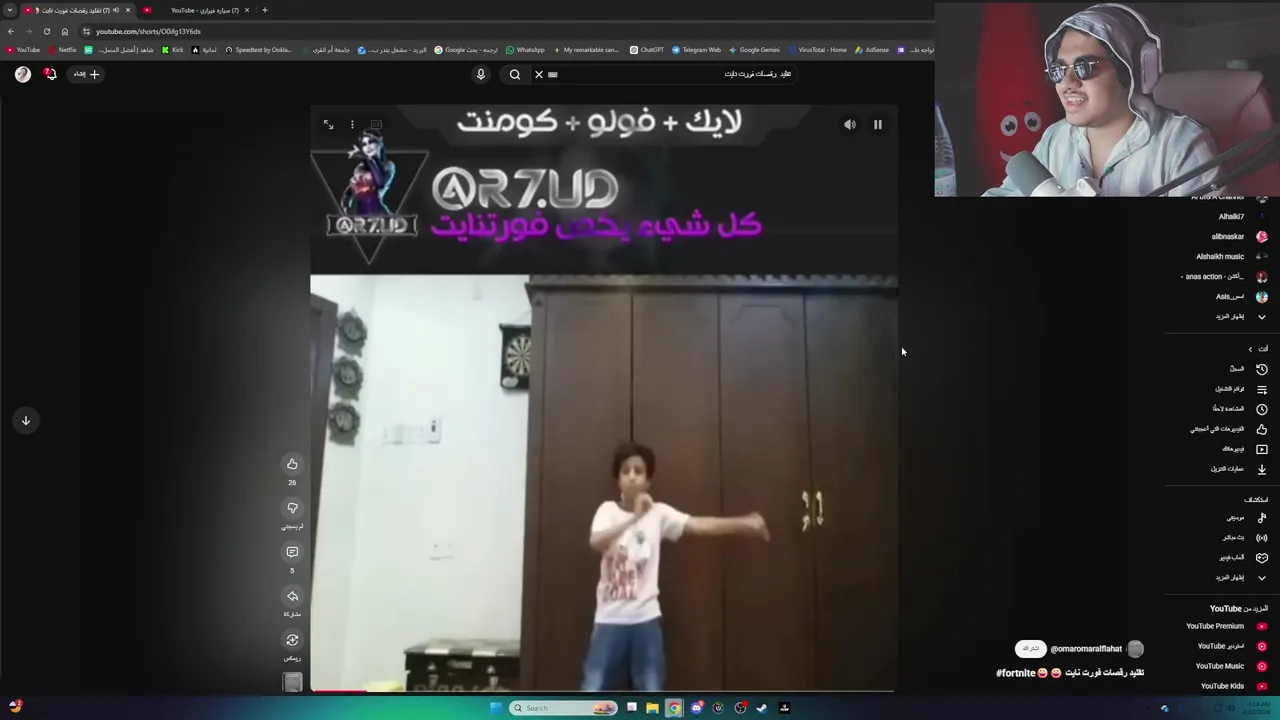The height and width of the screenshot is (720, 1280).
Task: Open the Live explore item in the sidebar
Action: [1246, 538]
